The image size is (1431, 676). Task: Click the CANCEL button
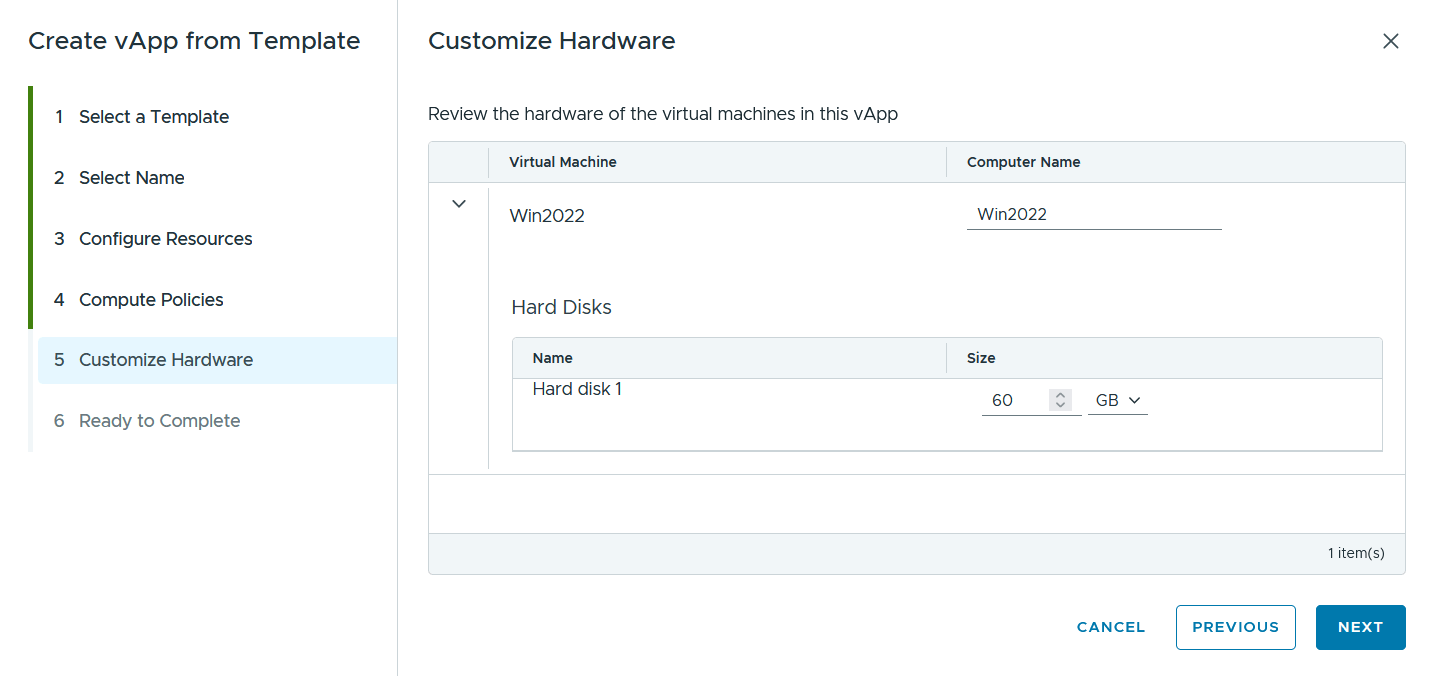click(1111, 627)
